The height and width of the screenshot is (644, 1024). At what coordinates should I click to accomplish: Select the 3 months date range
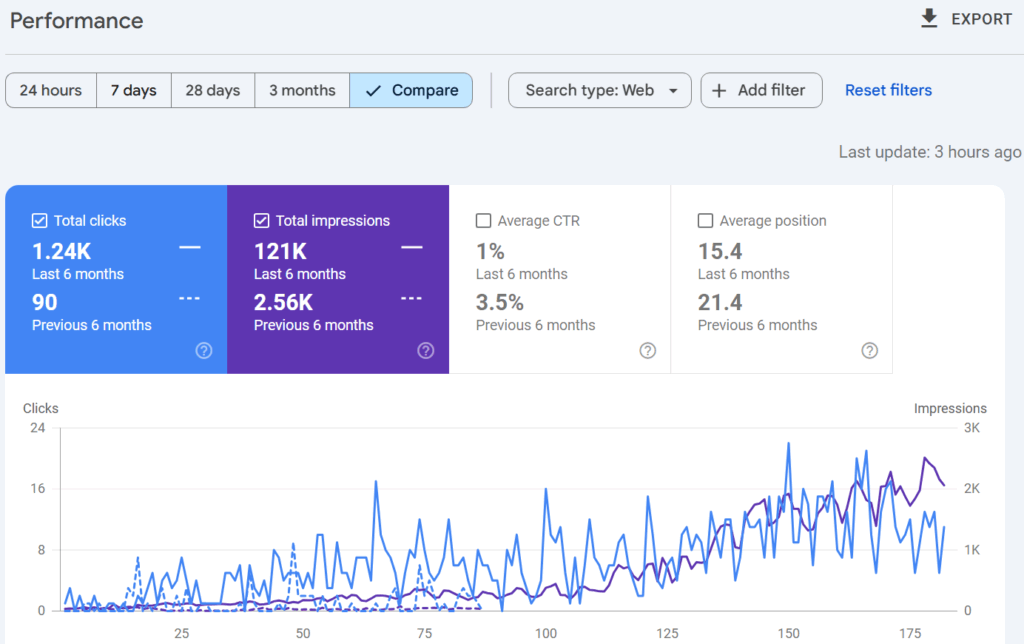[x=302, y=90]
